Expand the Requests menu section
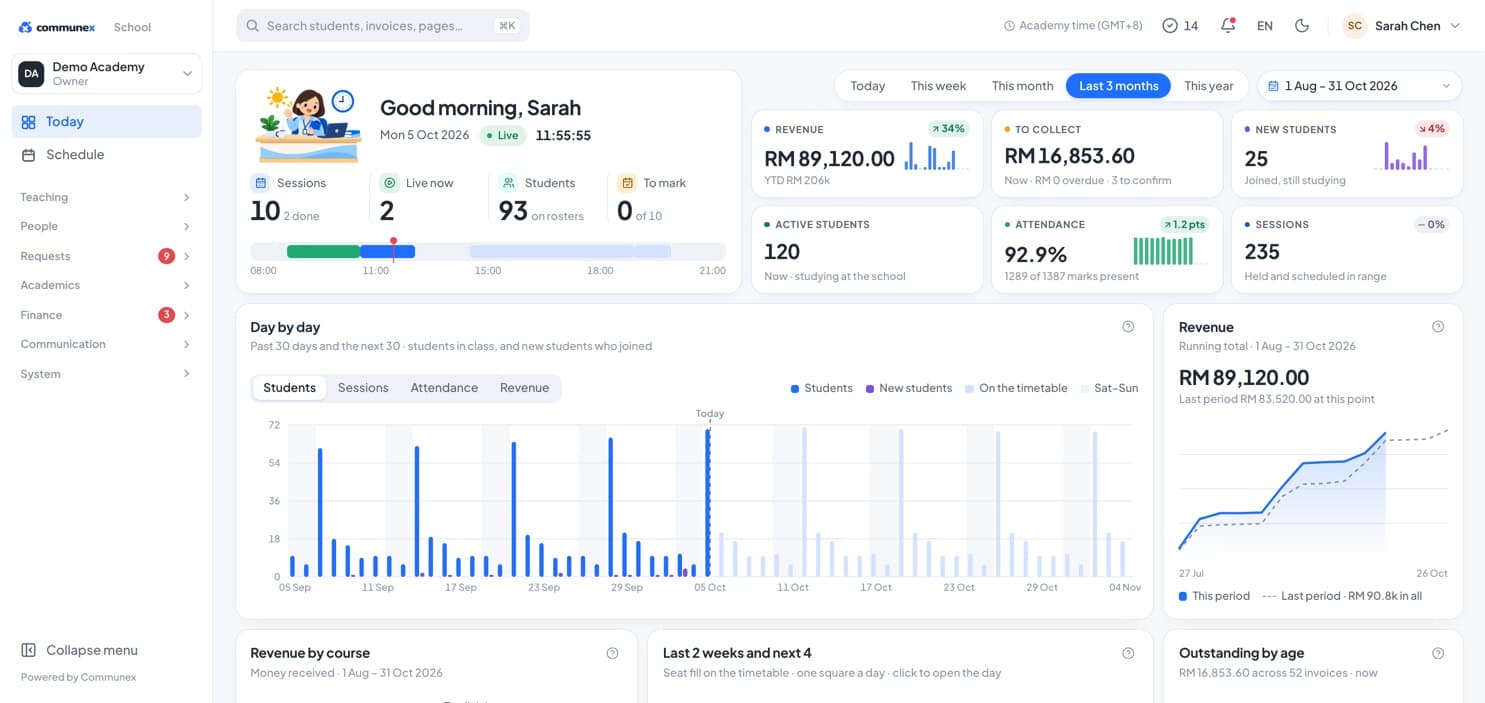 (106, 256)
